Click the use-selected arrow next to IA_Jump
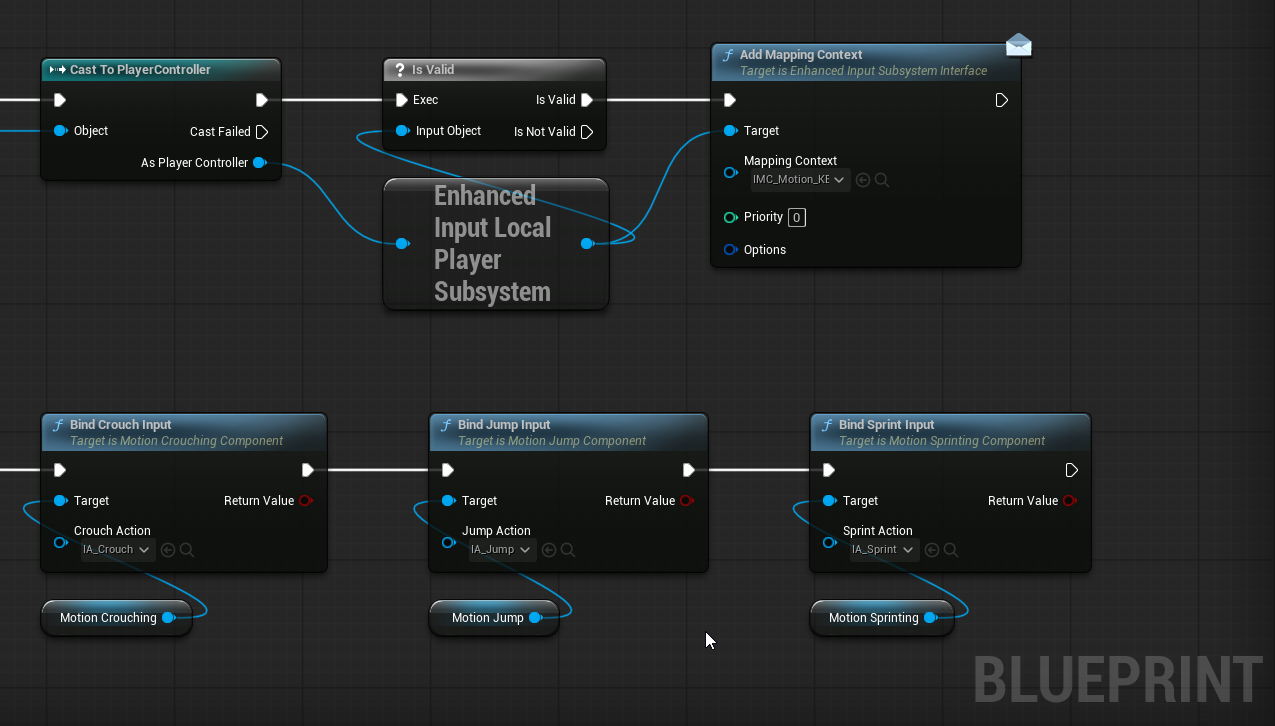 549,550
